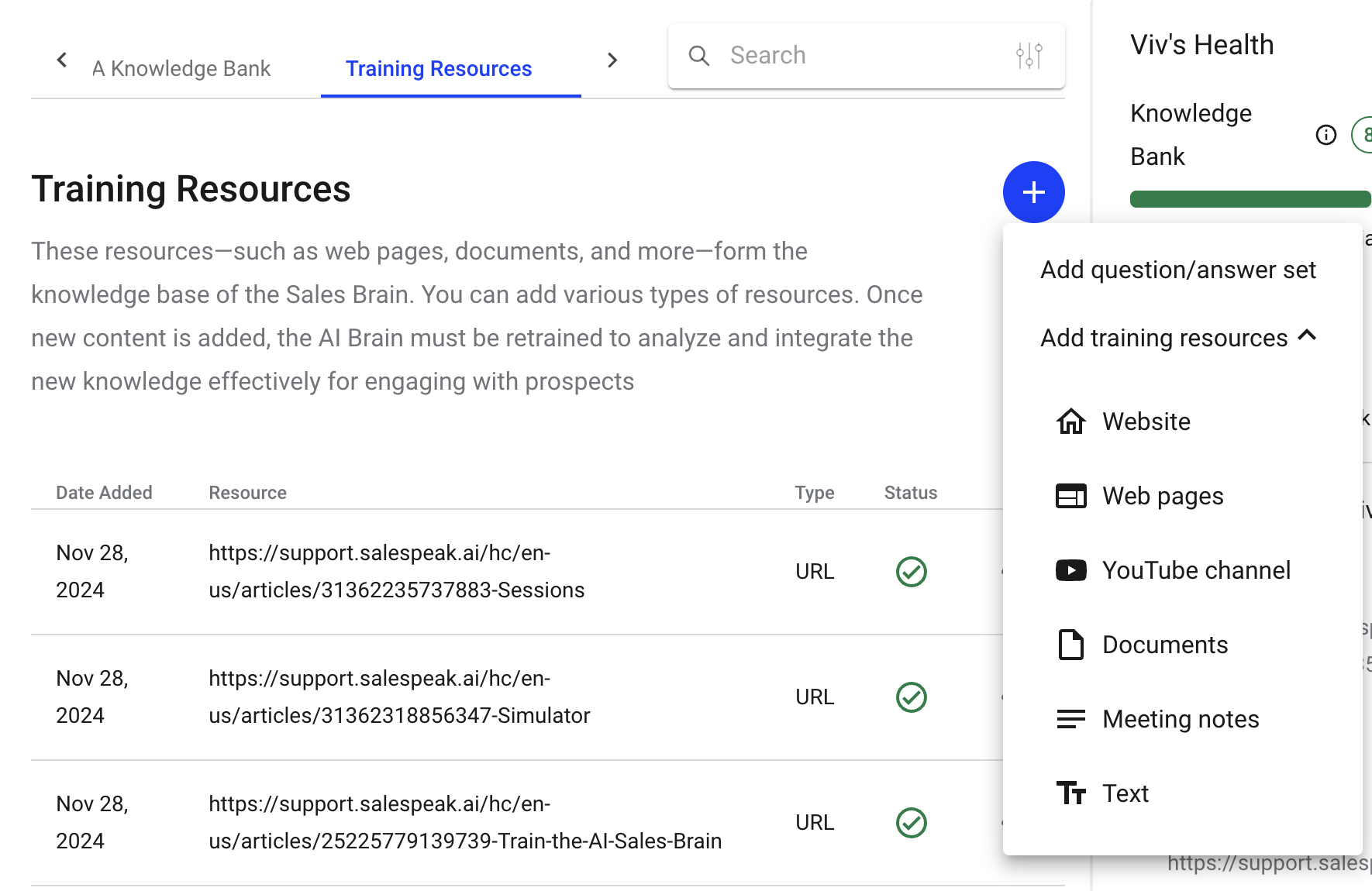
Task: Click the Resource column header
Action: click(247, 493)
